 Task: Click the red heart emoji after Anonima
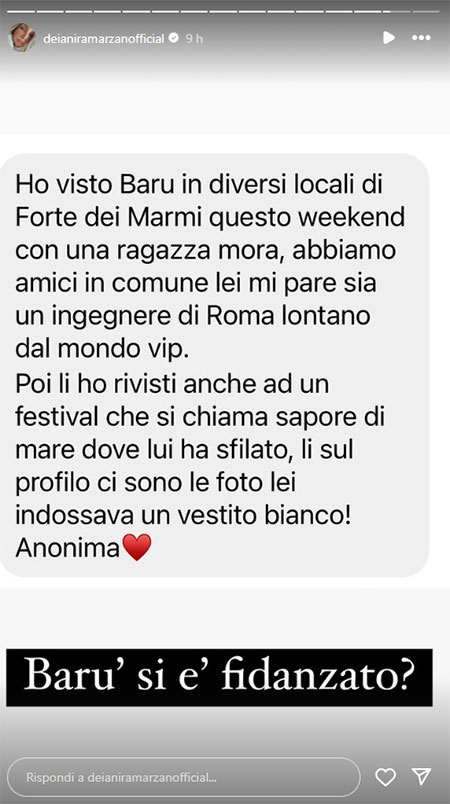(x=137, y=547)
